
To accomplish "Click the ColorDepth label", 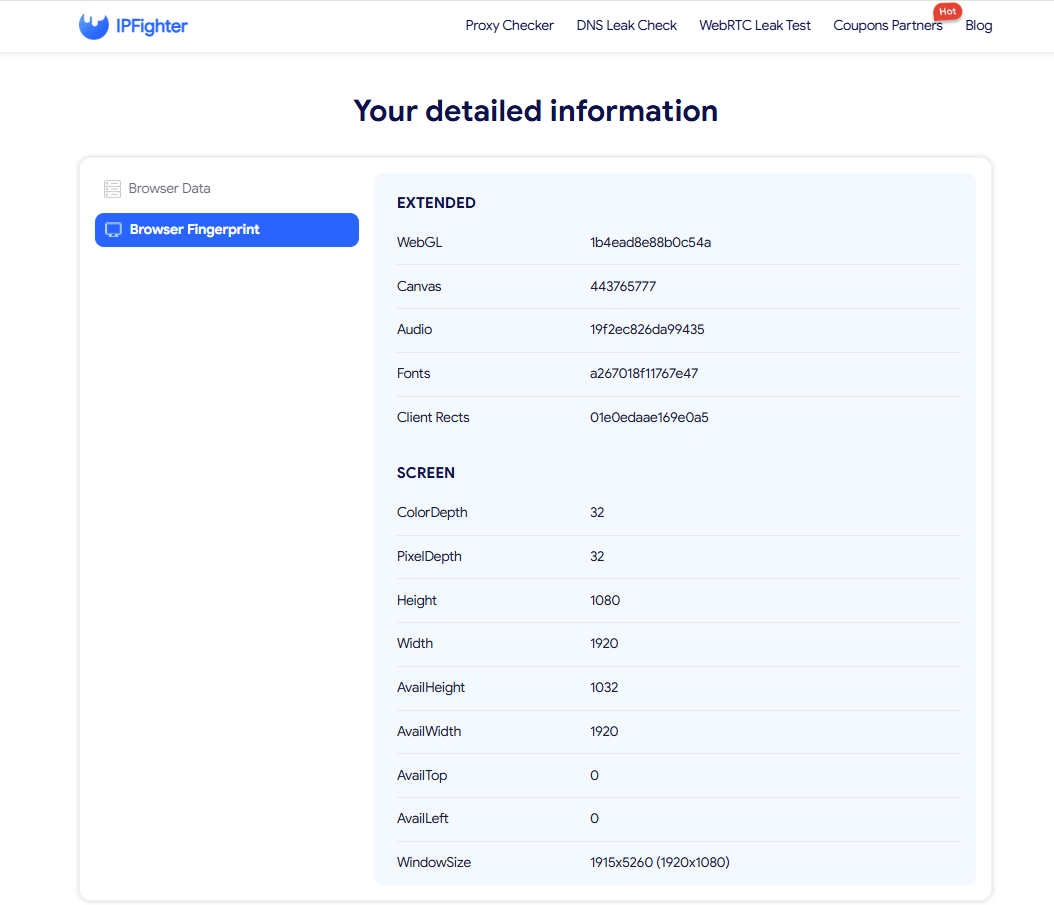I will tap(432, 512).
